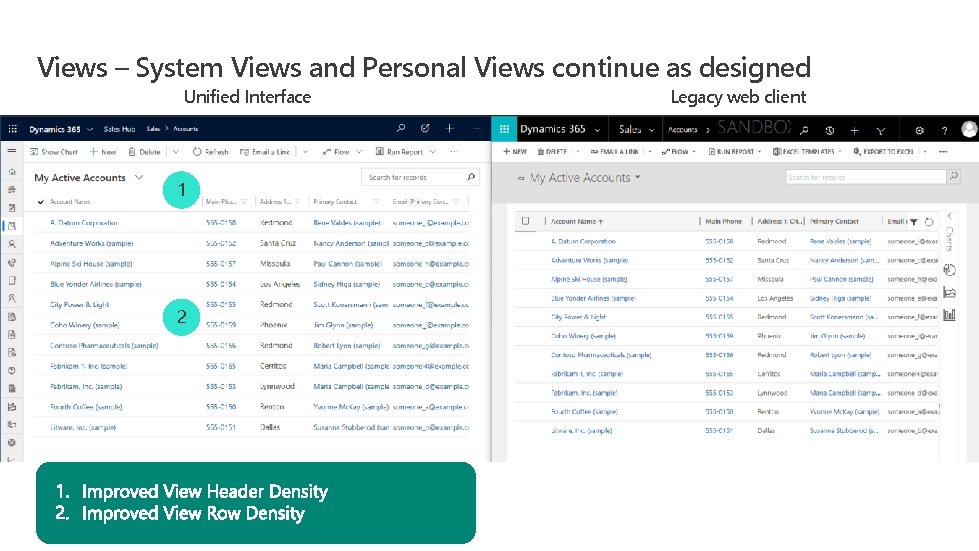Click Delete in Unified Interface command bar
This screenshot has width=979, height=551.
pyautogui.click(x=144, y=152)
